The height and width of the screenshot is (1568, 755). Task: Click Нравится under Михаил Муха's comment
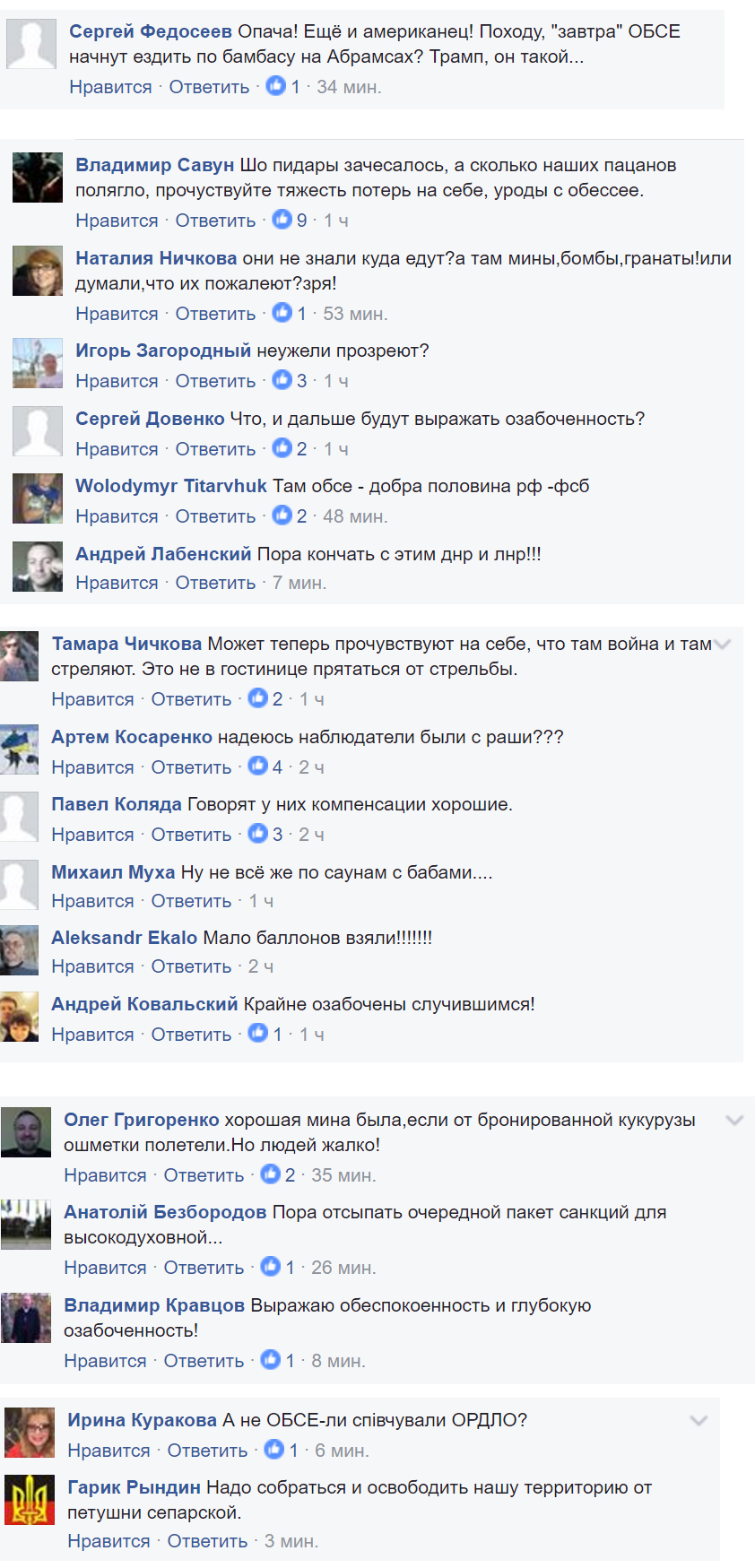pyautogui.click(x=92, y=901)
